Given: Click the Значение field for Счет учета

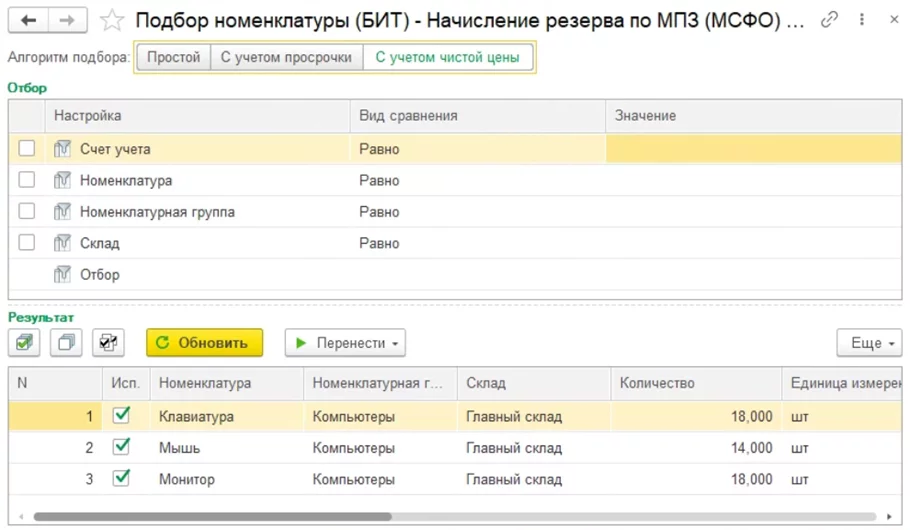Looking at the screenshot, I should click(x=753, y=149).
